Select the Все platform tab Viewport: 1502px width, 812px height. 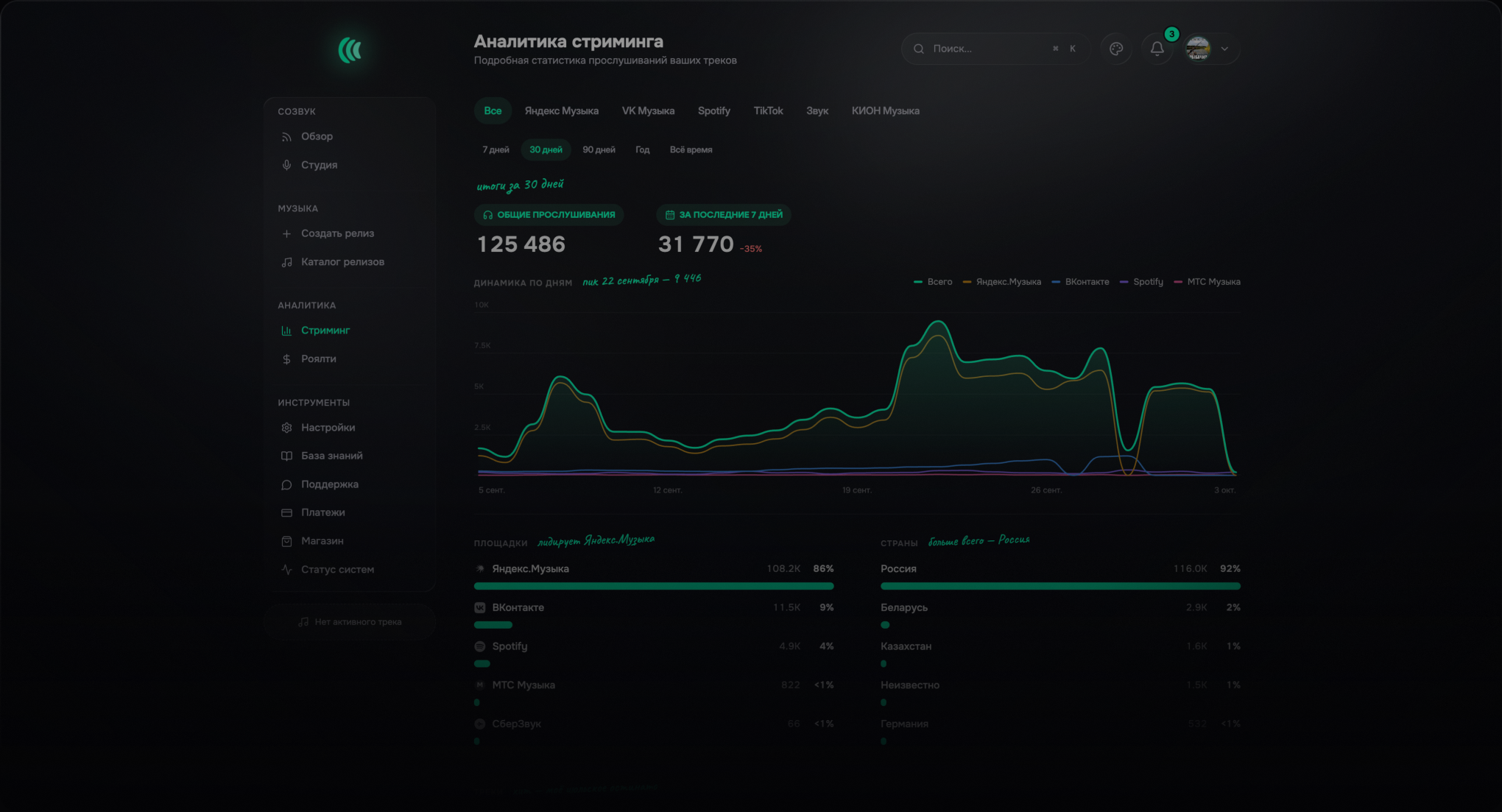pos(493,111)
